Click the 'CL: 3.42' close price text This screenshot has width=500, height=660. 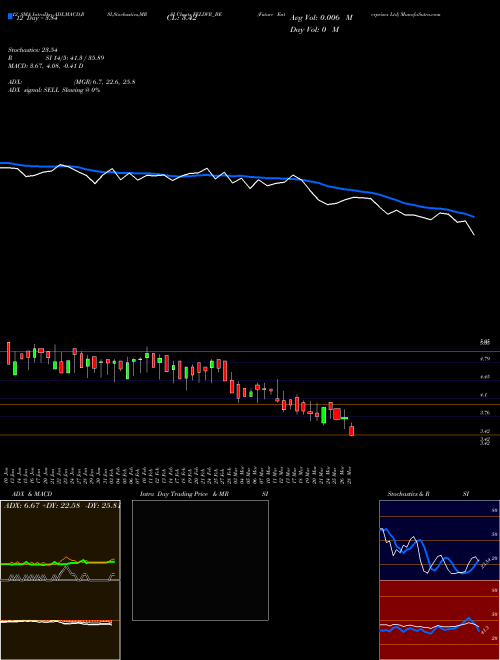(181, 18)
